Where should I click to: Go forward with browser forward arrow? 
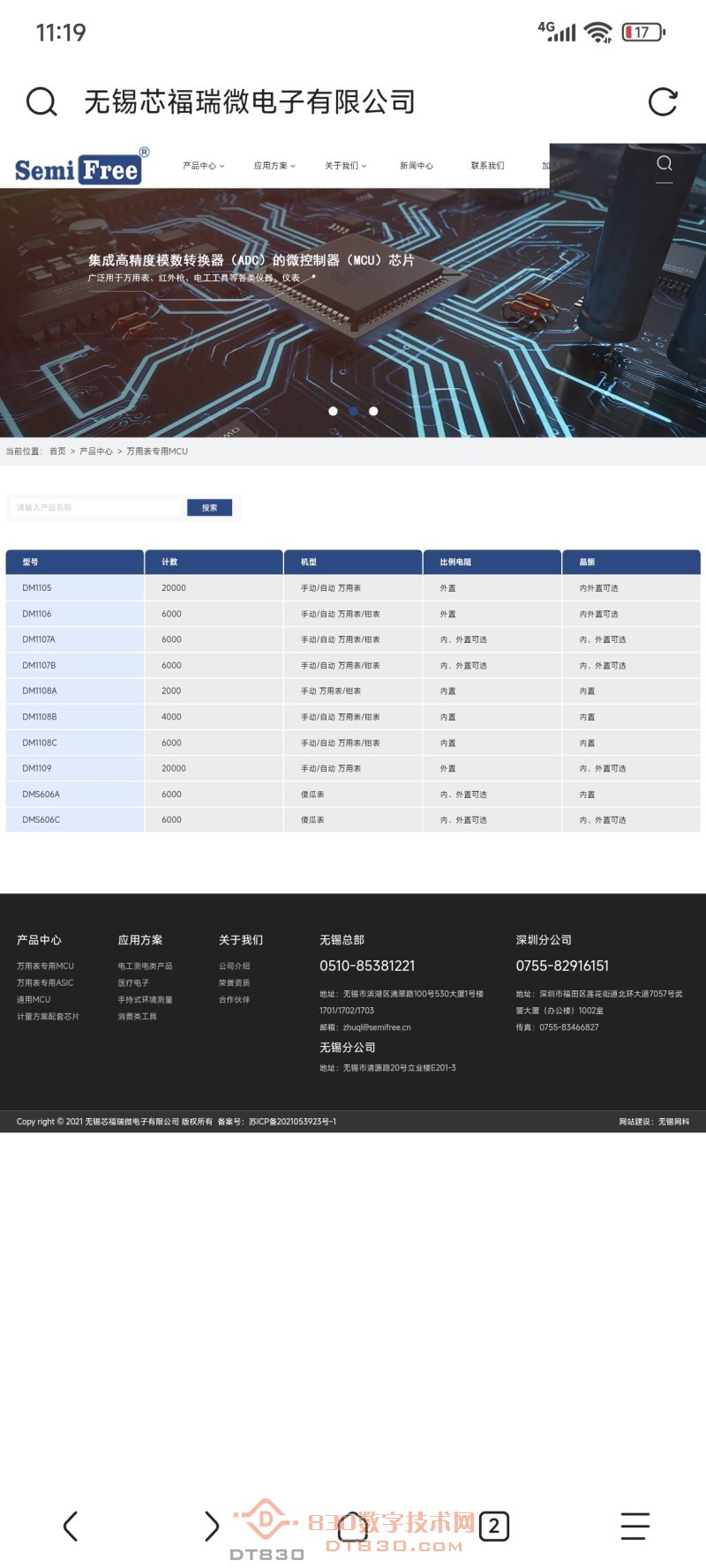pos(212,1526)
